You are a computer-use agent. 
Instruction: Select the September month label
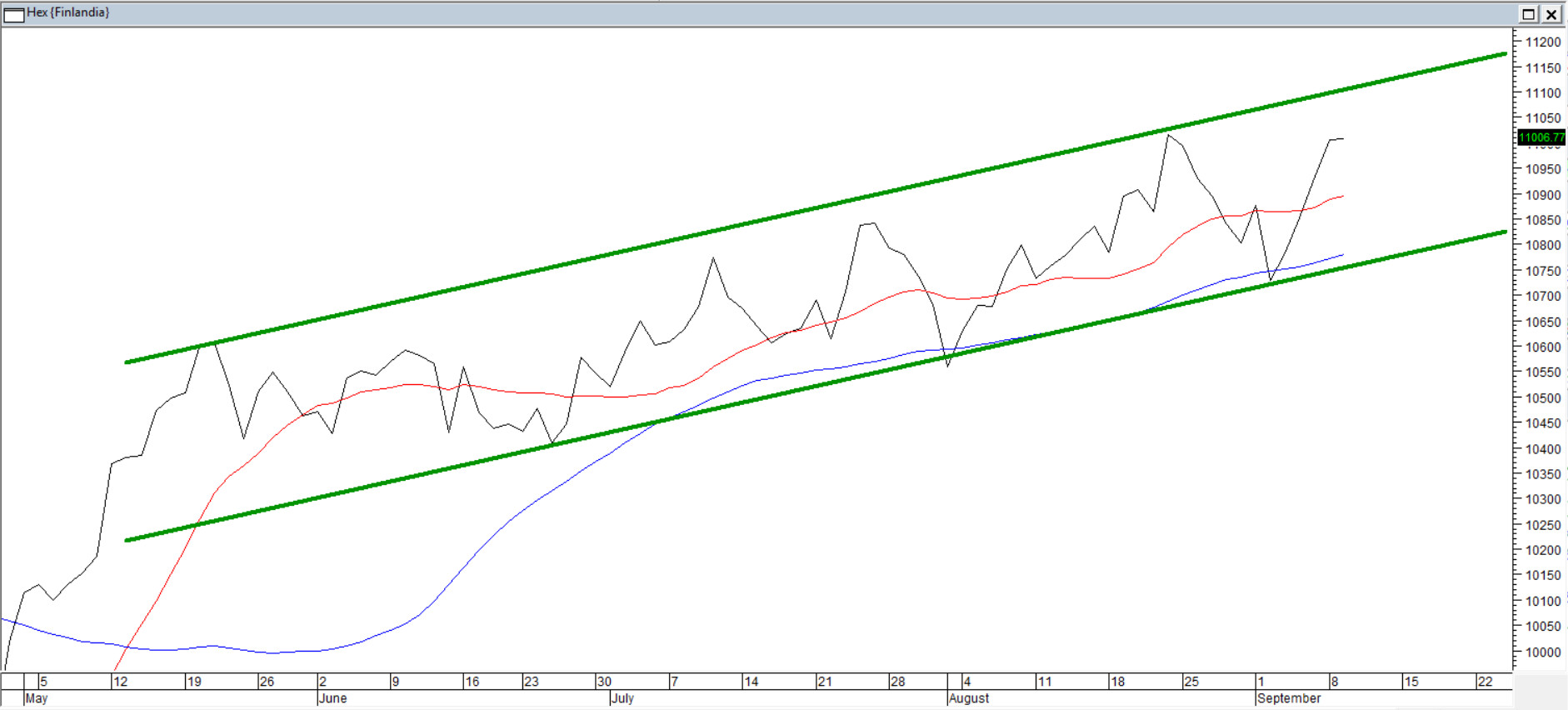pos(1289,698)
